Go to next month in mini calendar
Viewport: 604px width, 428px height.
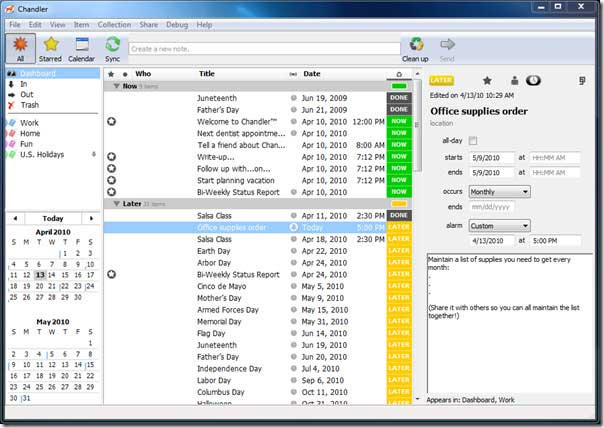click(x=91, y=218)
